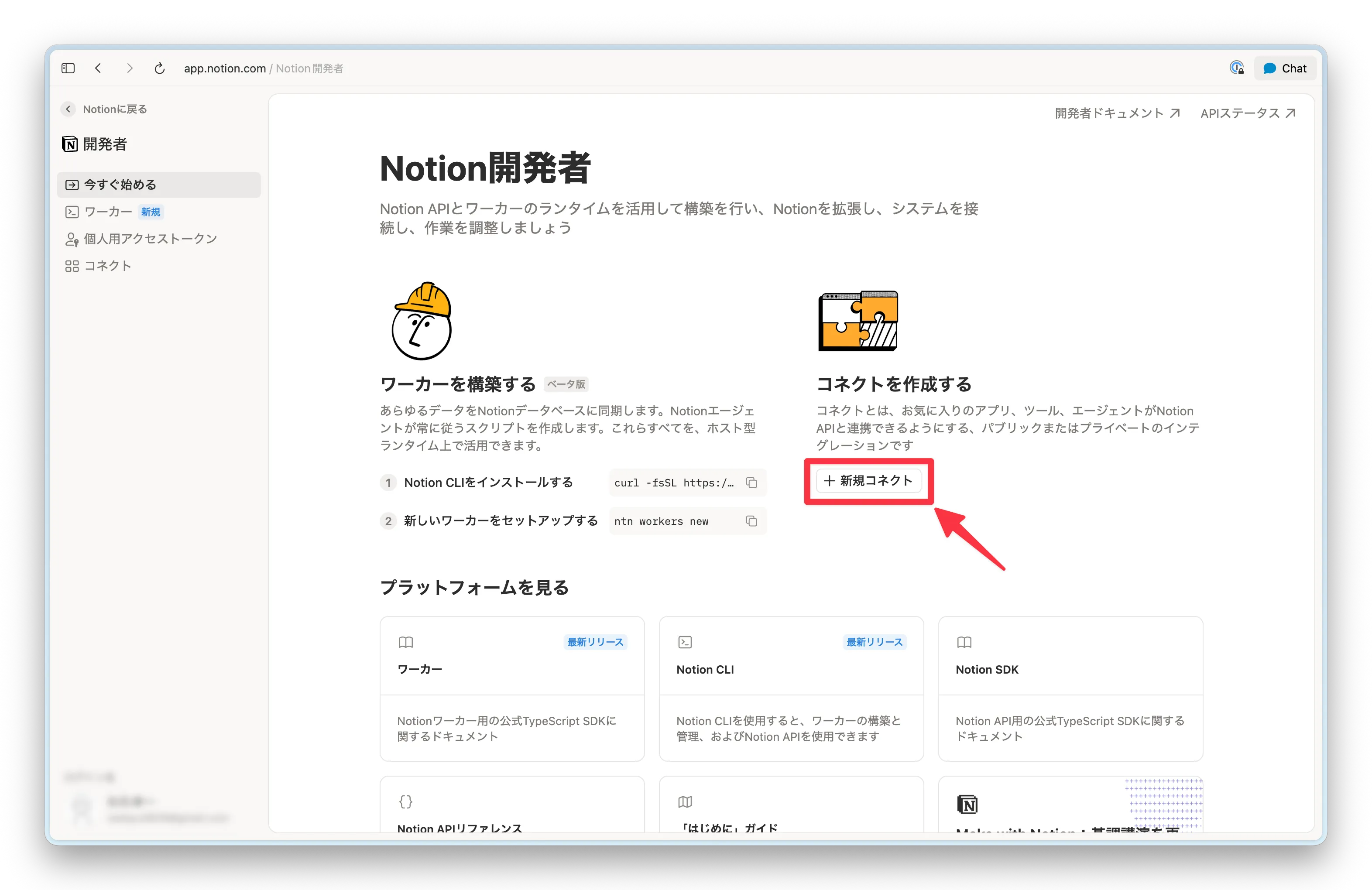The width and height of the screenshot is (1372, 890).
Task: Click the address bar showing app.notion.com
Action: 264,68
